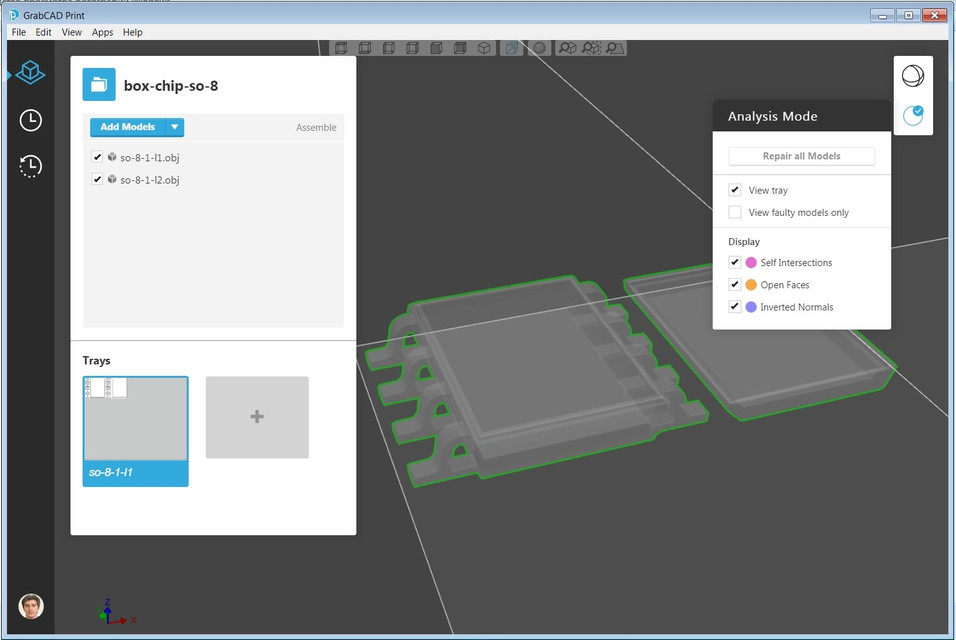Add a new tray with the plus thumbnail
956x640 pixels.
[x=257, y=417]
